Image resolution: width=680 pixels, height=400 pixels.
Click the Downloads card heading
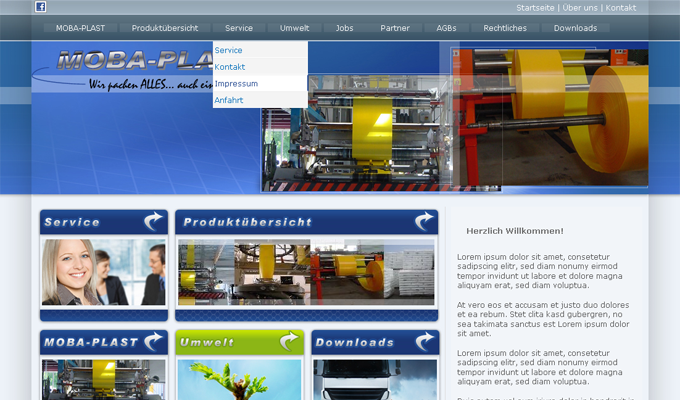355,342
